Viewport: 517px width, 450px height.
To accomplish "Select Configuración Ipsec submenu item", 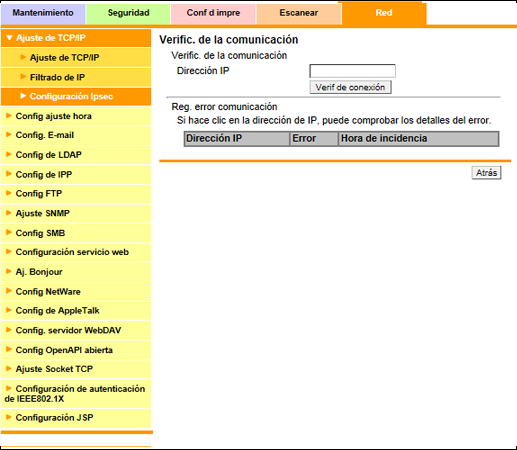I will pyautogui.click(x=76, y=97).
